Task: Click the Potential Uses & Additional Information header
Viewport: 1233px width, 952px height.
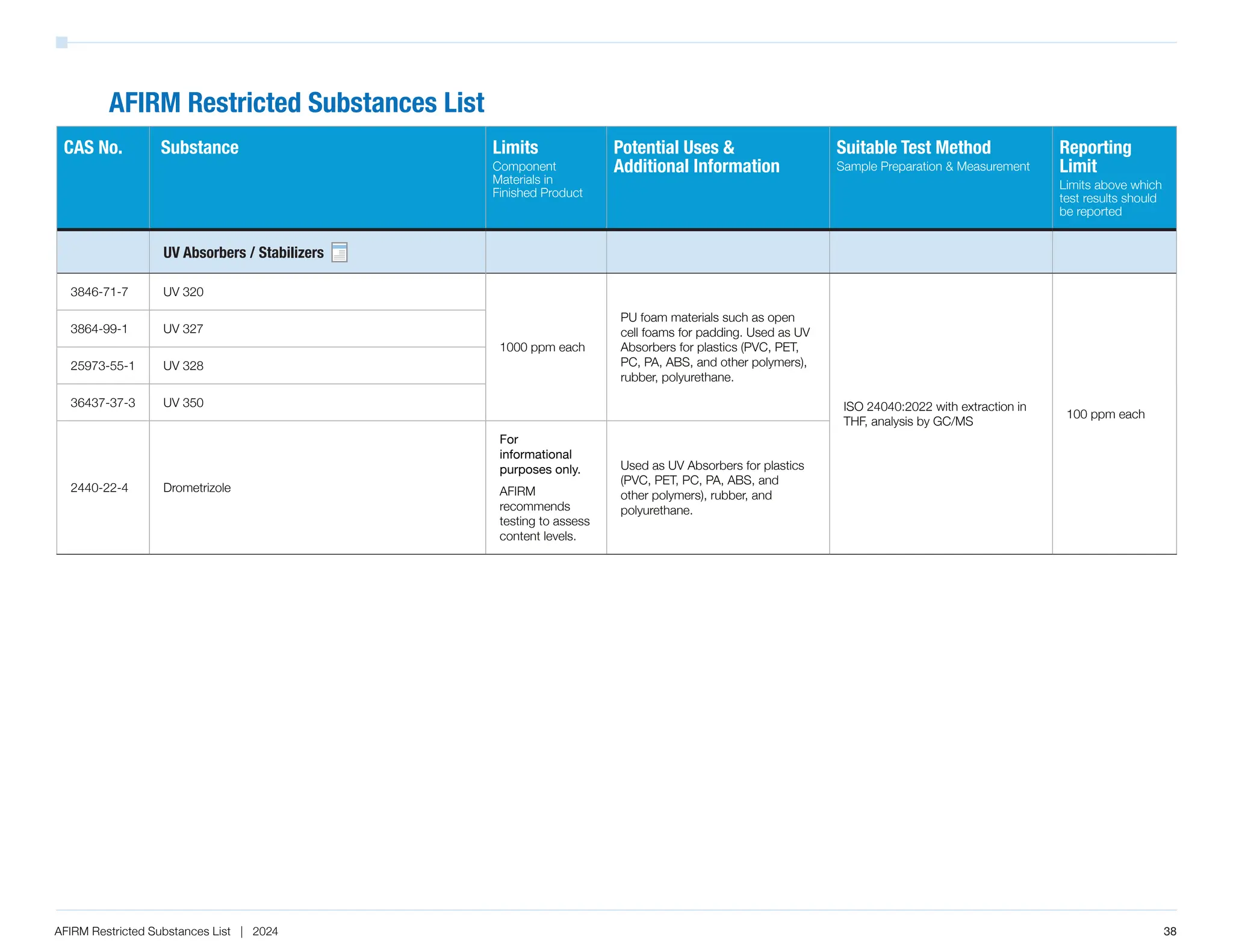Action: tap(696, 156)
